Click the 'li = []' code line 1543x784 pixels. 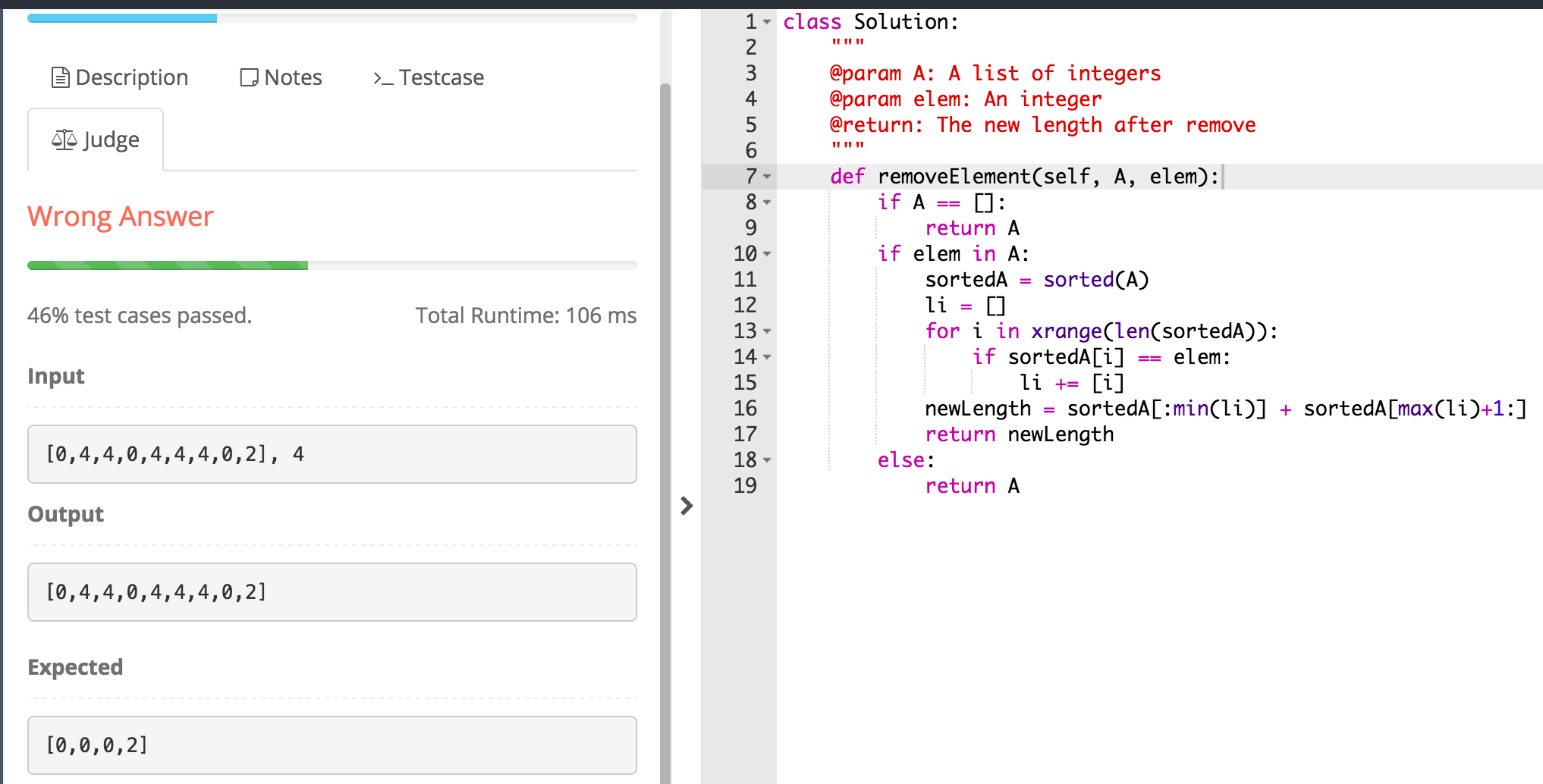pos(965,306)
